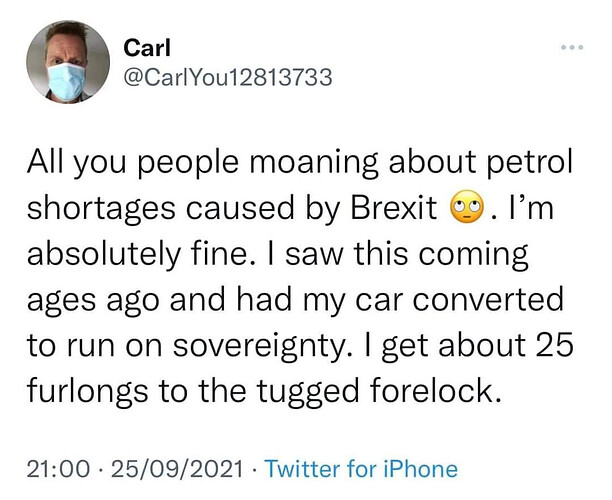Click the word converted in the tweet
612x500 pixels.
488,299
